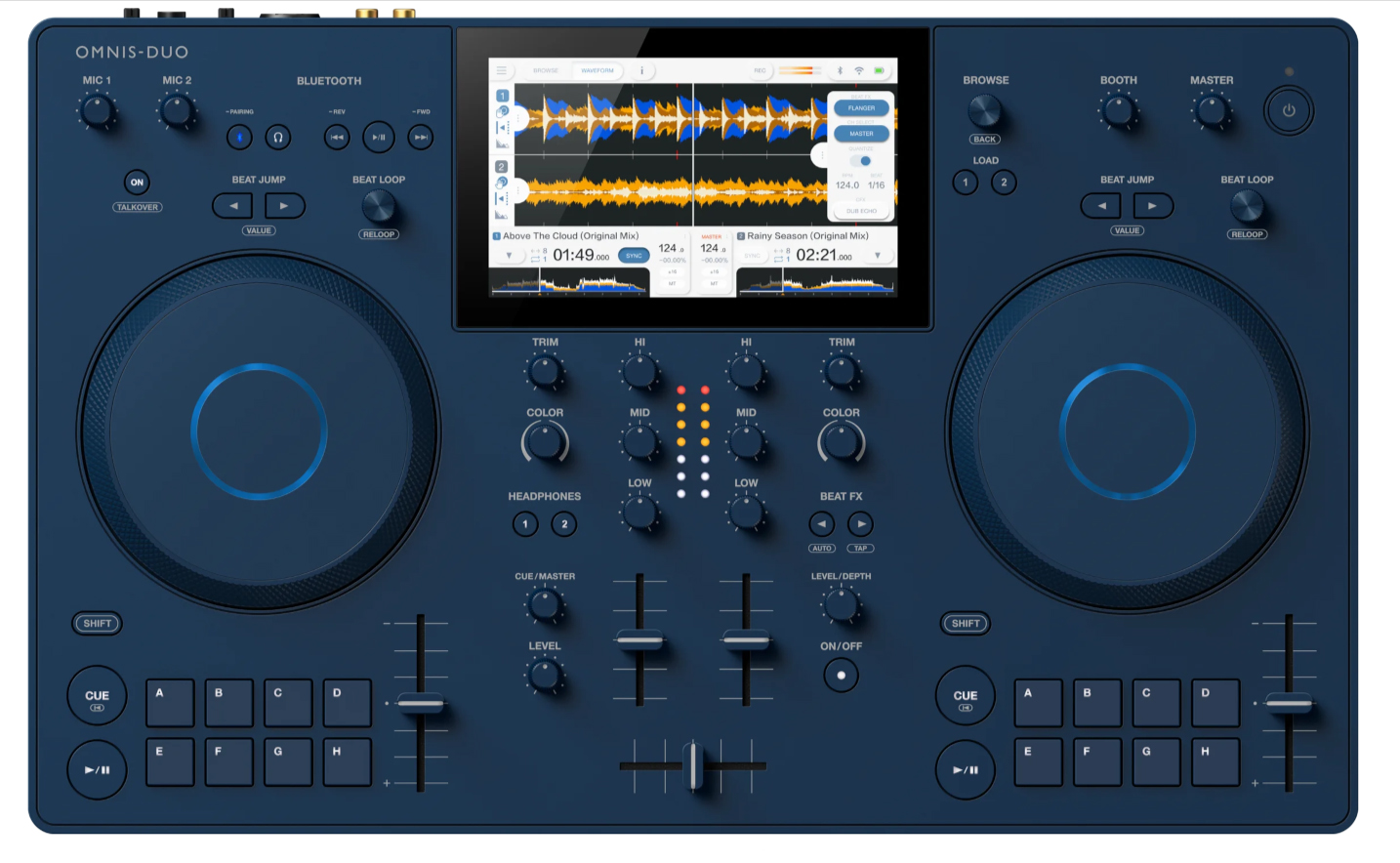Expand the deck 1 waveform side handle

pos(520,119)
